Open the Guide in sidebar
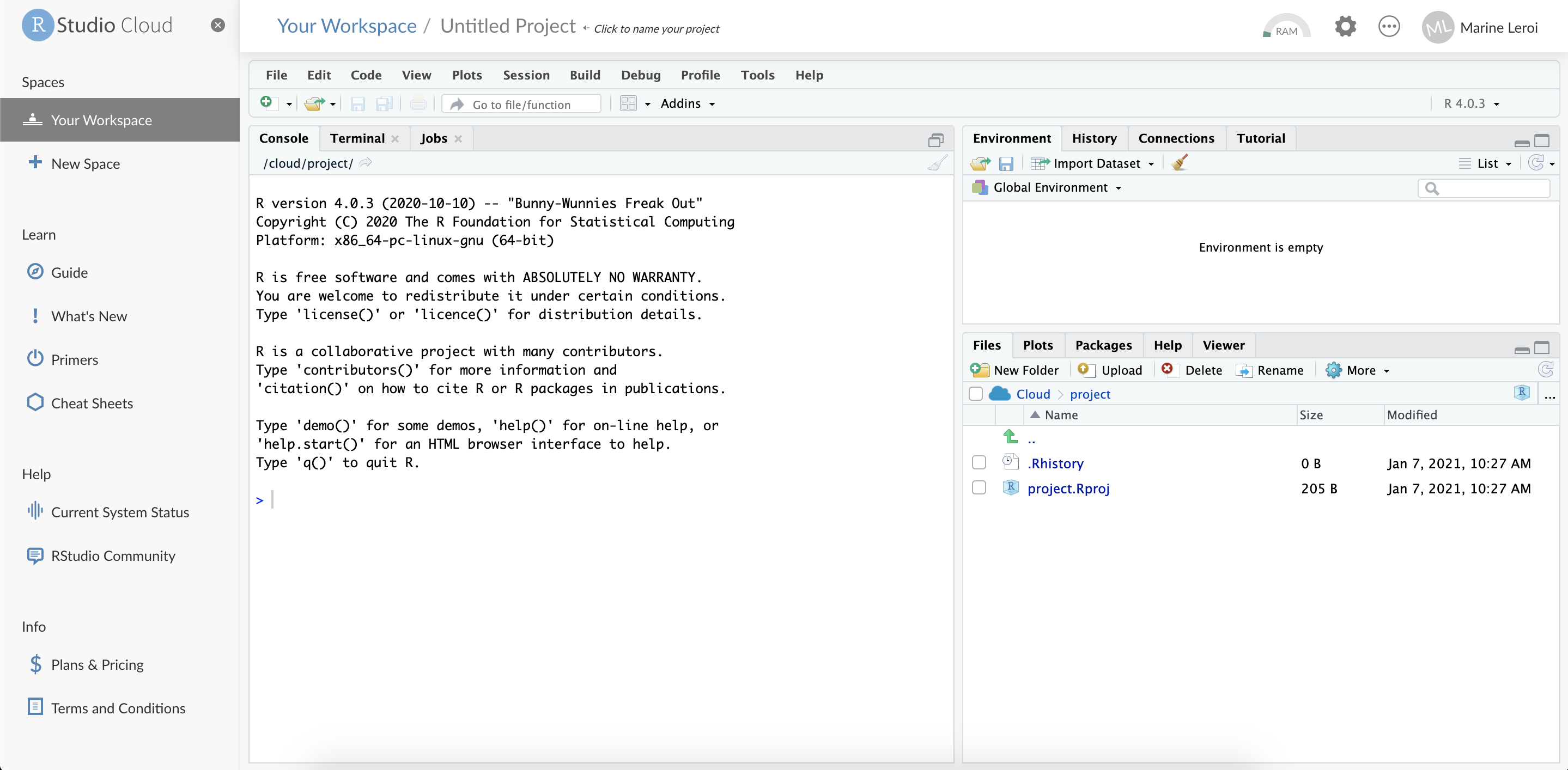Viewport: 1568px width, 770px height. [57, 272]
